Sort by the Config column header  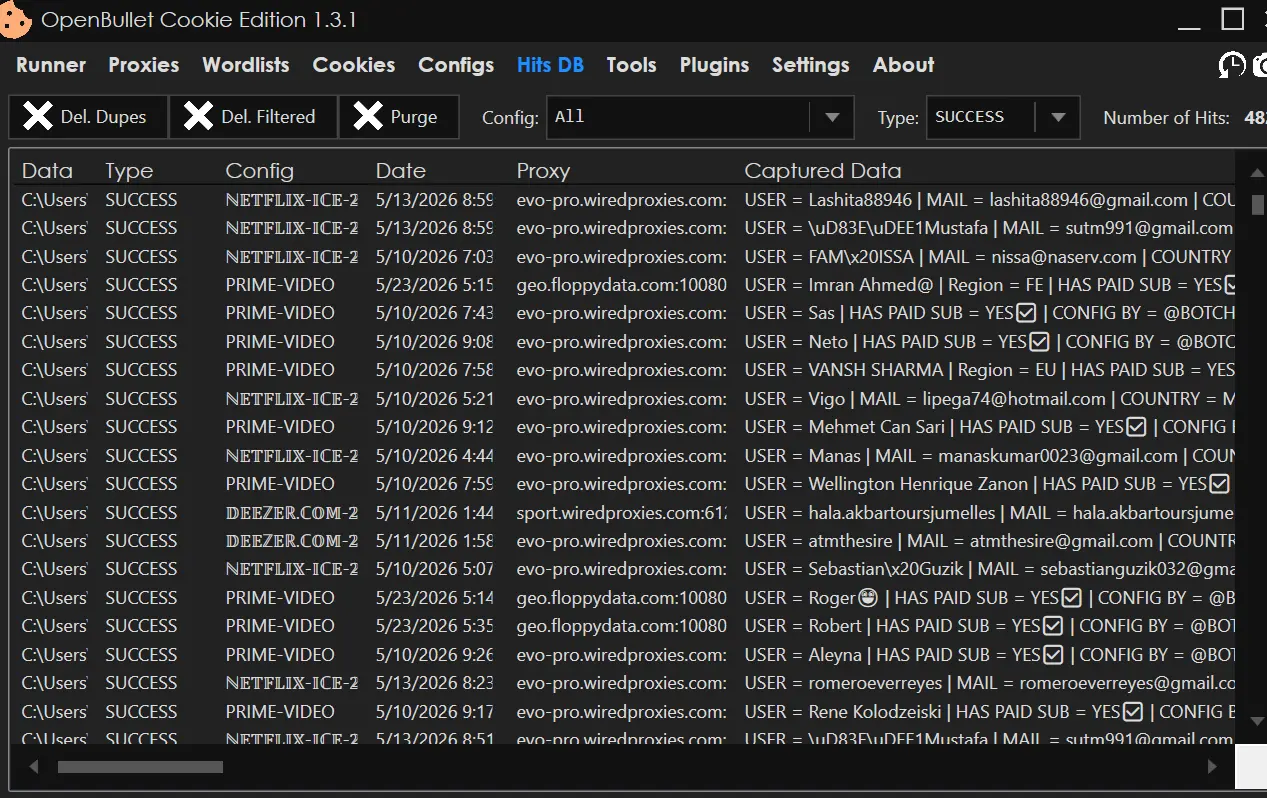pyautogui.click(x=260, y=171)
